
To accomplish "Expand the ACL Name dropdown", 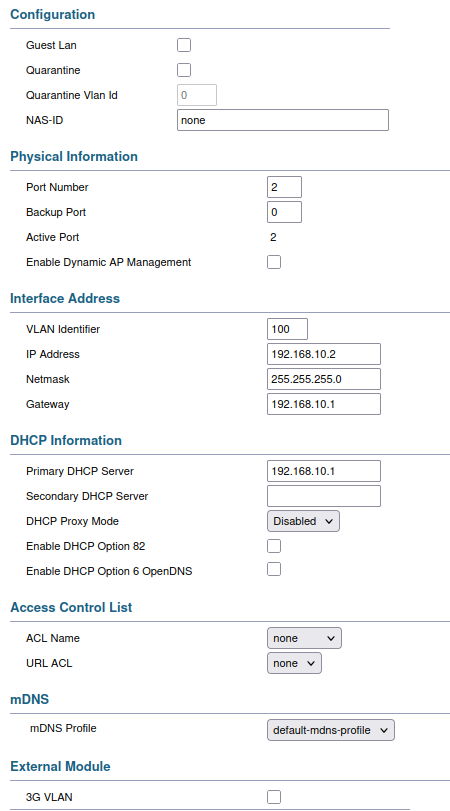I will click(304, 638).
